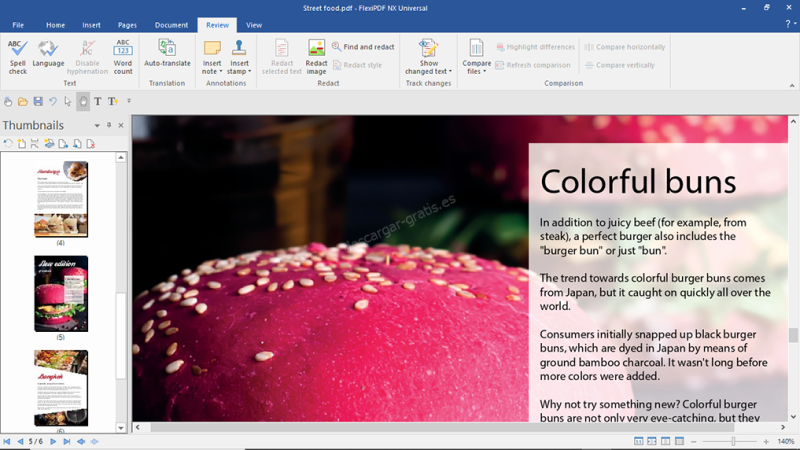Click Find and redact
The image size is (800, 450).
click(363, 47)
